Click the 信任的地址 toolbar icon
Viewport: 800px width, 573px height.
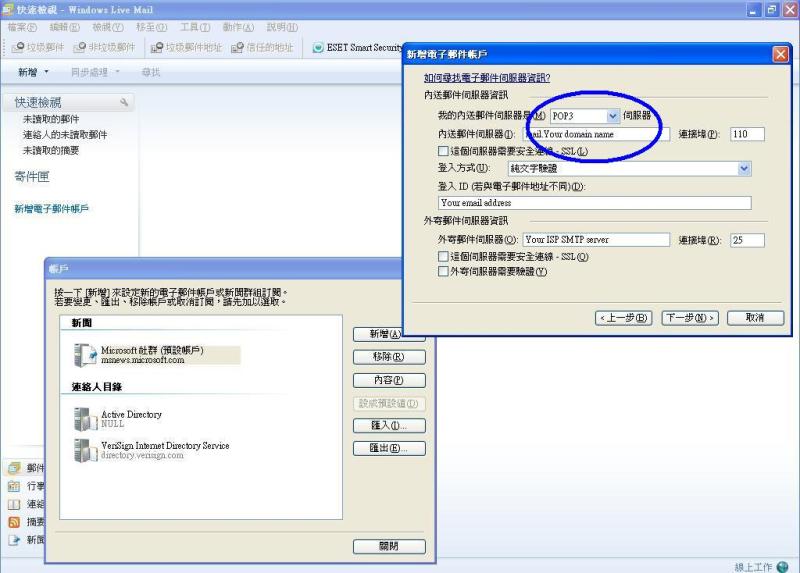tap(237, 47)
